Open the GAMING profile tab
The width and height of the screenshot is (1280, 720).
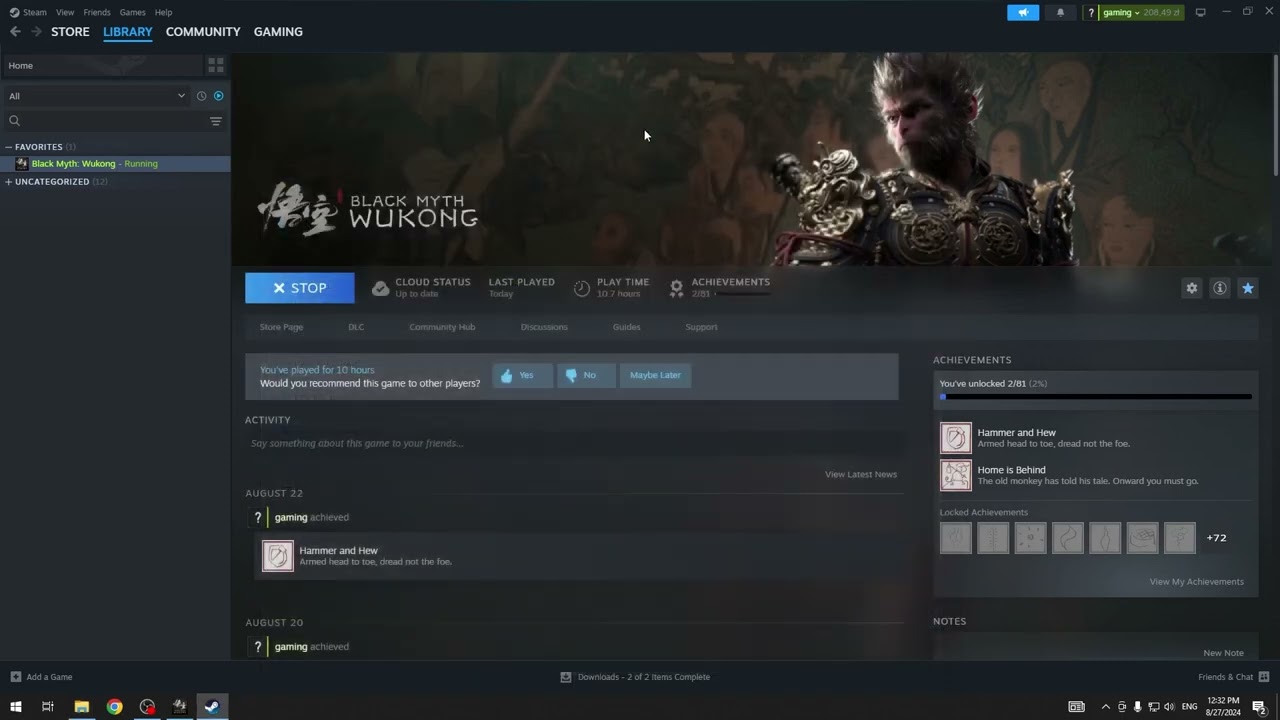click(278, 32)
